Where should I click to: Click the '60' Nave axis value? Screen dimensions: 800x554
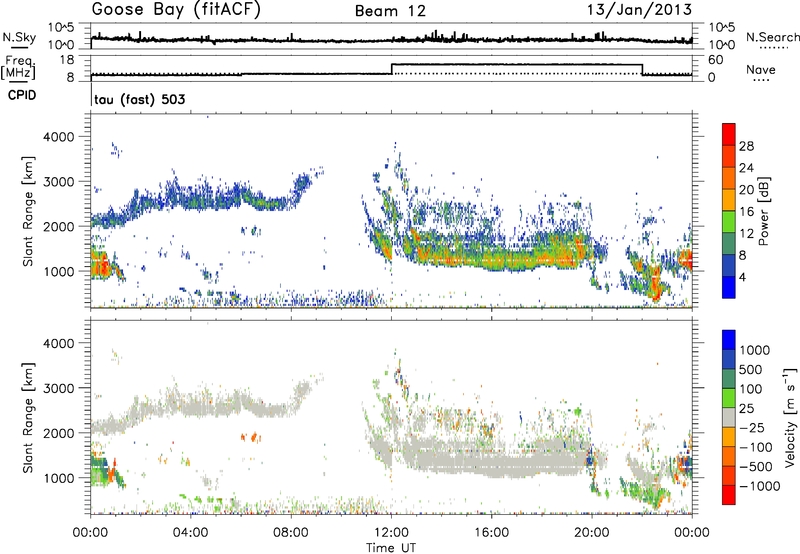716,60
